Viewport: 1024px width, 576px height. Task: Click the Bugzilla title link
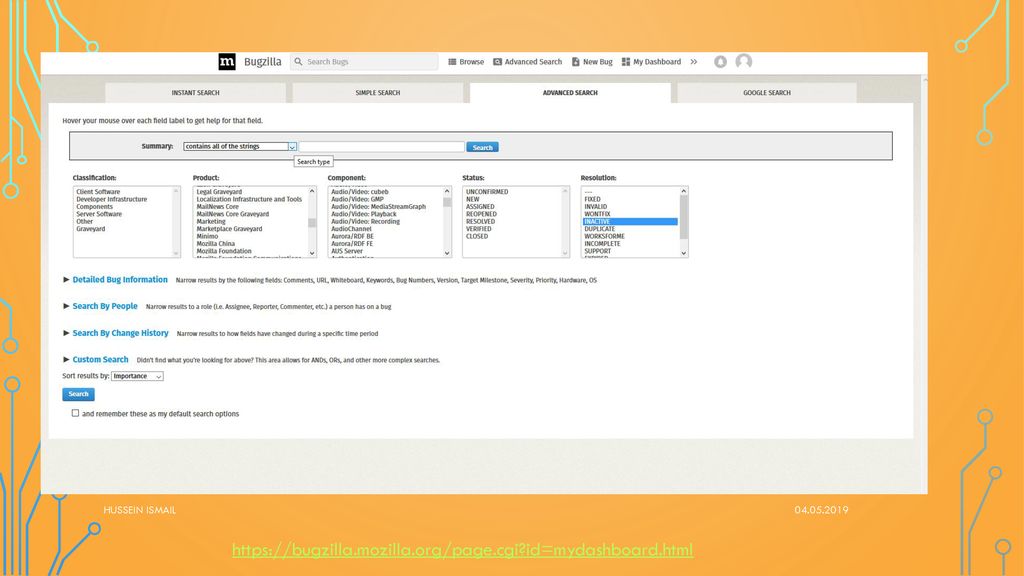click(263, 61)
